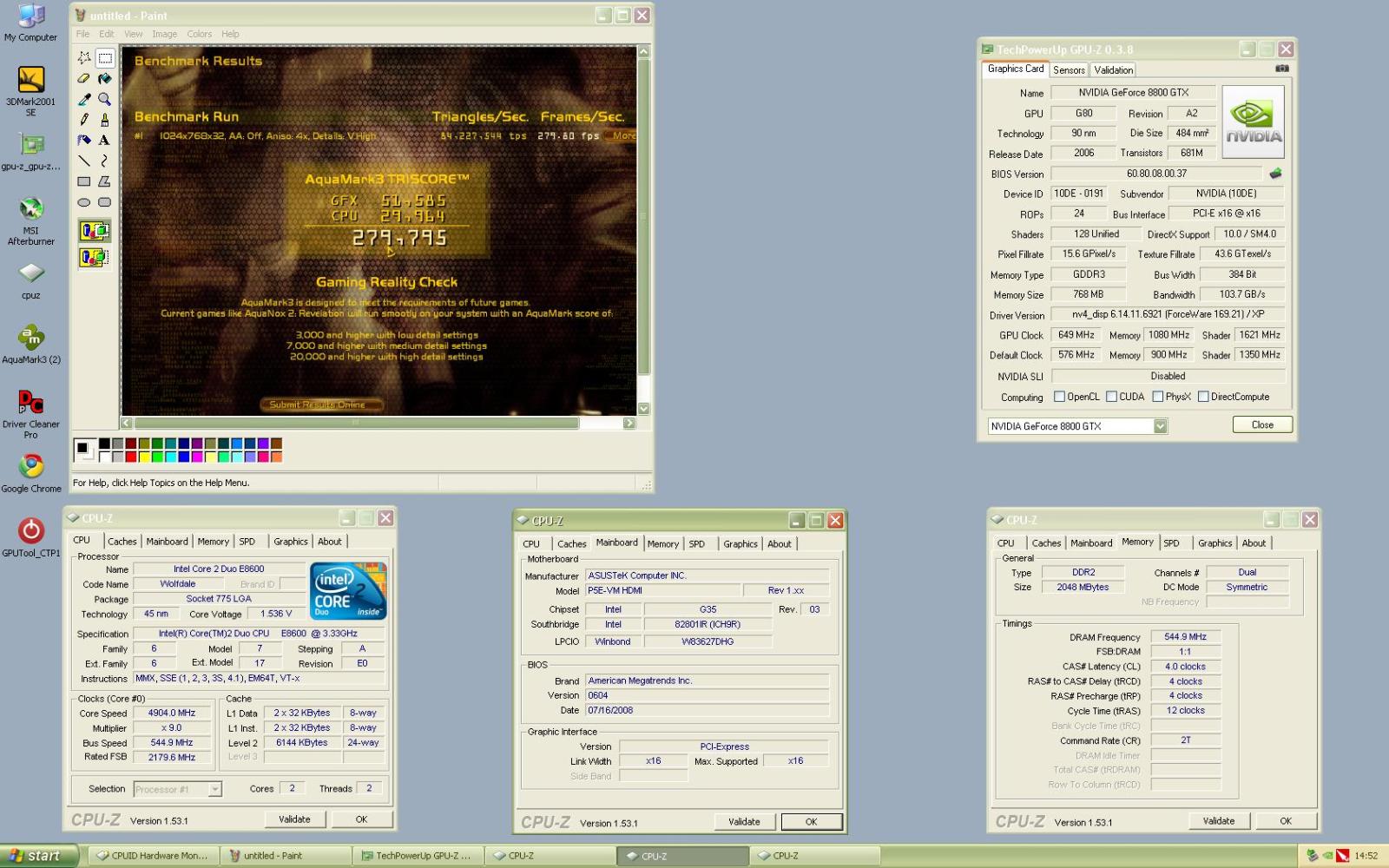The height and width of the screenshot is (868, 1389).
Task: Open the Windows start button
Action: tap(39, 856)
